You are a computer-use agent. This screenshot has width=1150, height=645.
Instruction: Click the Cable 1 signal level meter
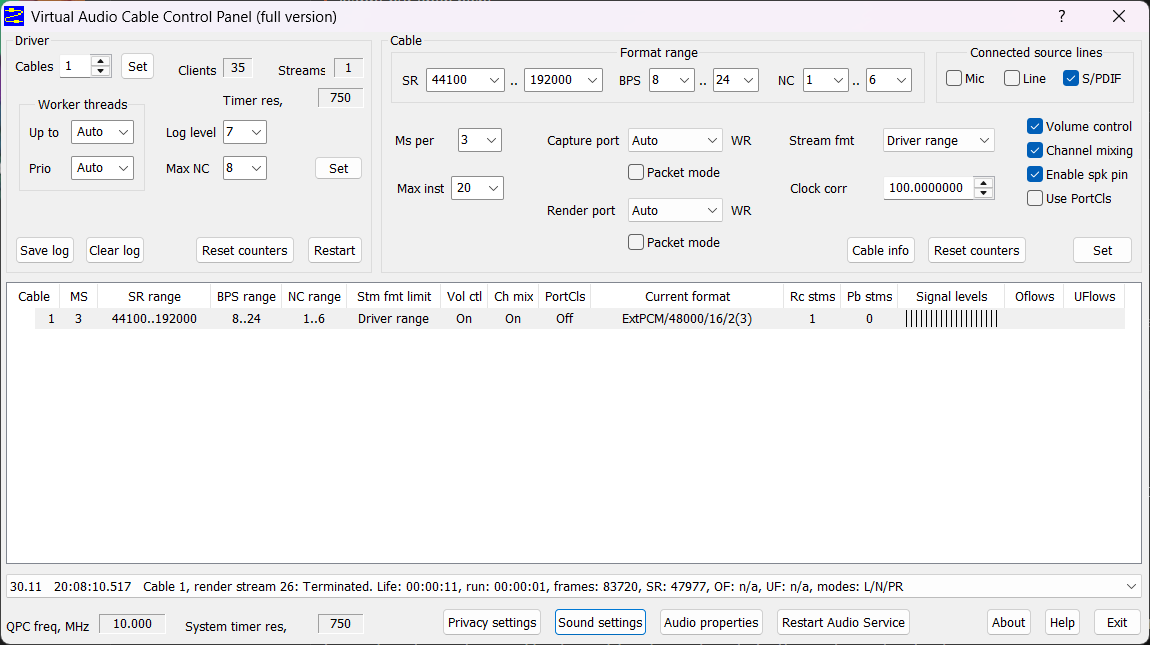951,318
